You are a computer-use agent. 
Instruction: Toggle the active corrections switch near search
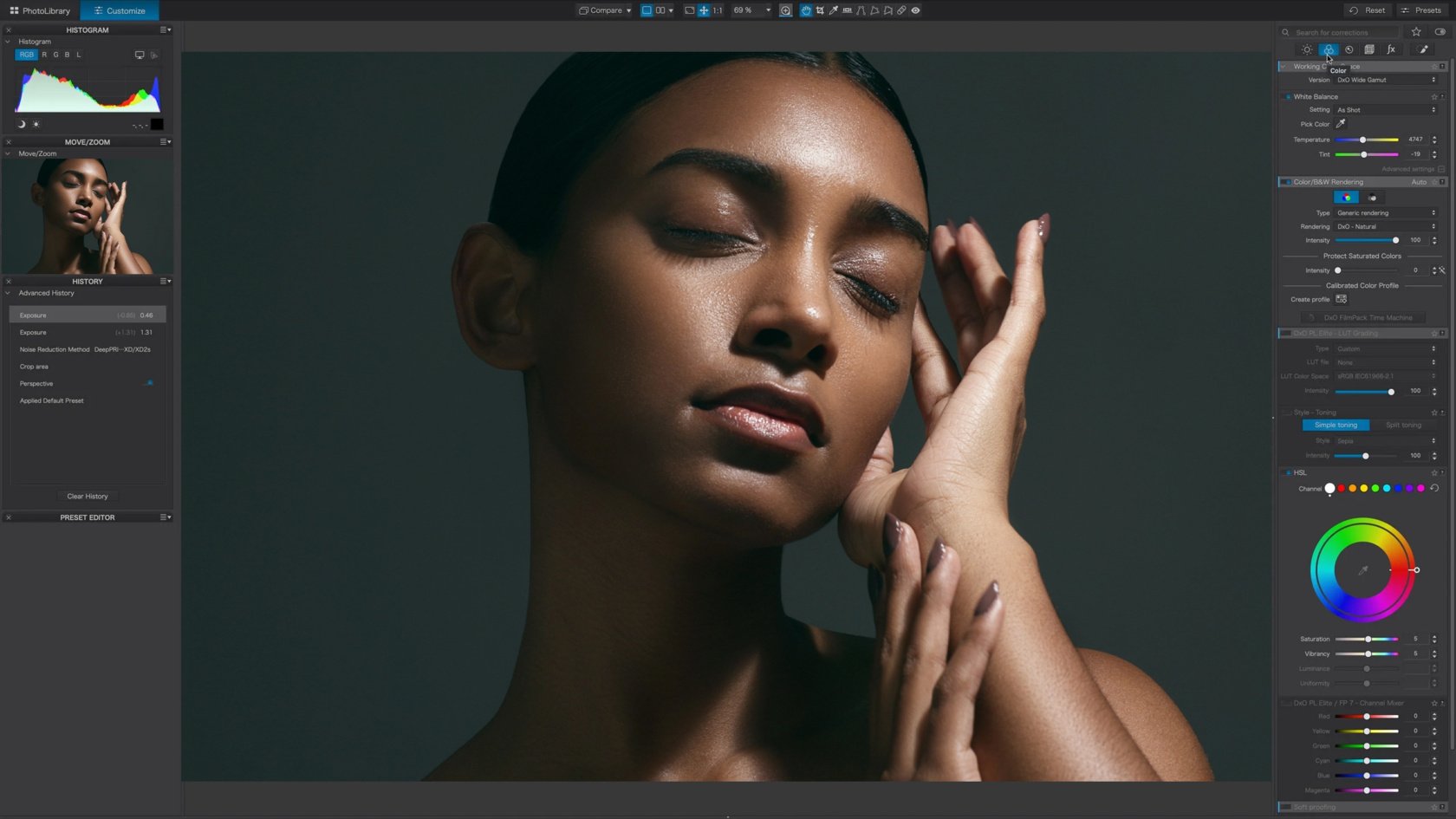click(1440, 32)
